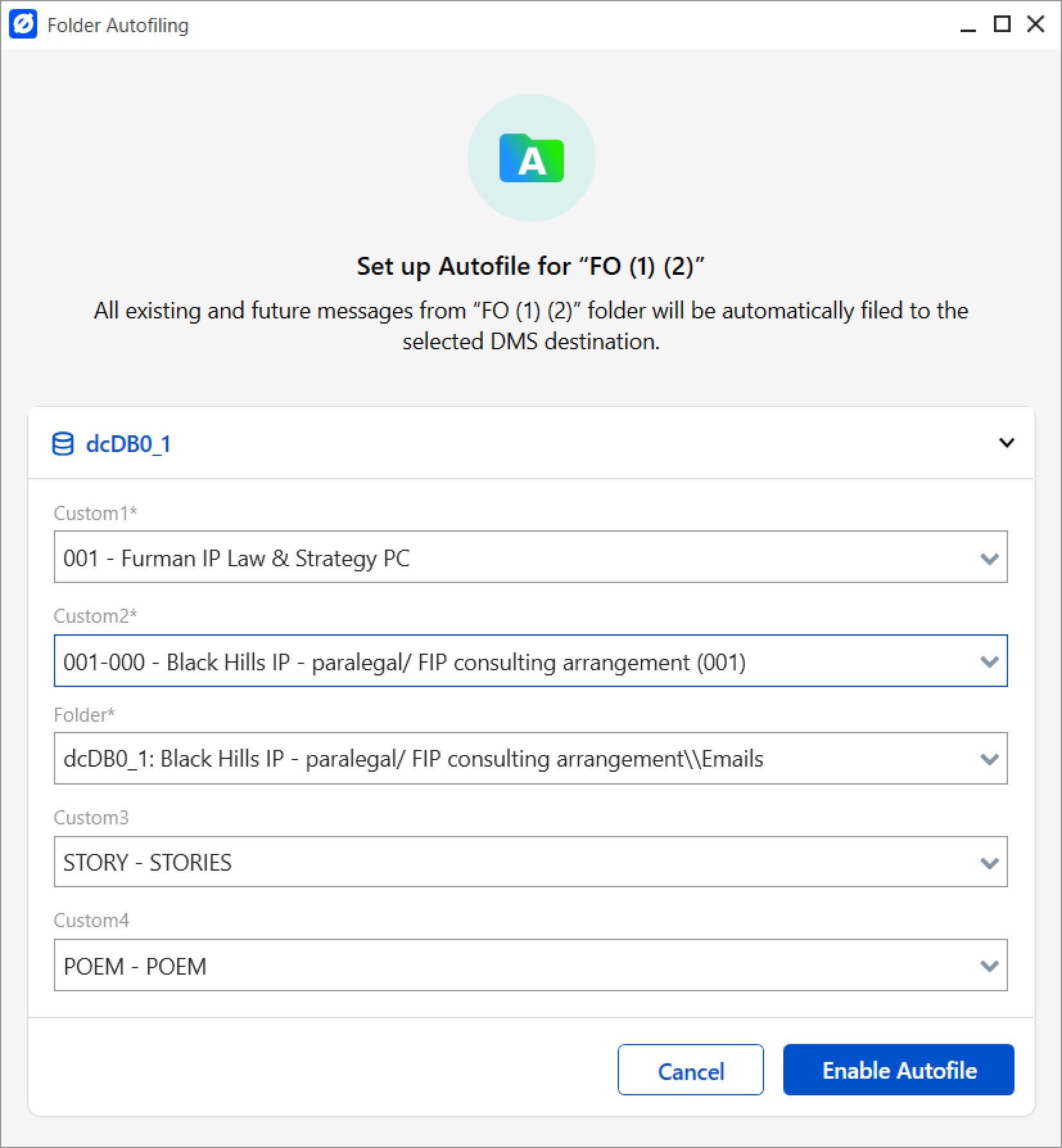The width and height of the screenshot is (1062, 1148).
Task: Click the Custom4 dropdown chevron
Action: [989, 965]
